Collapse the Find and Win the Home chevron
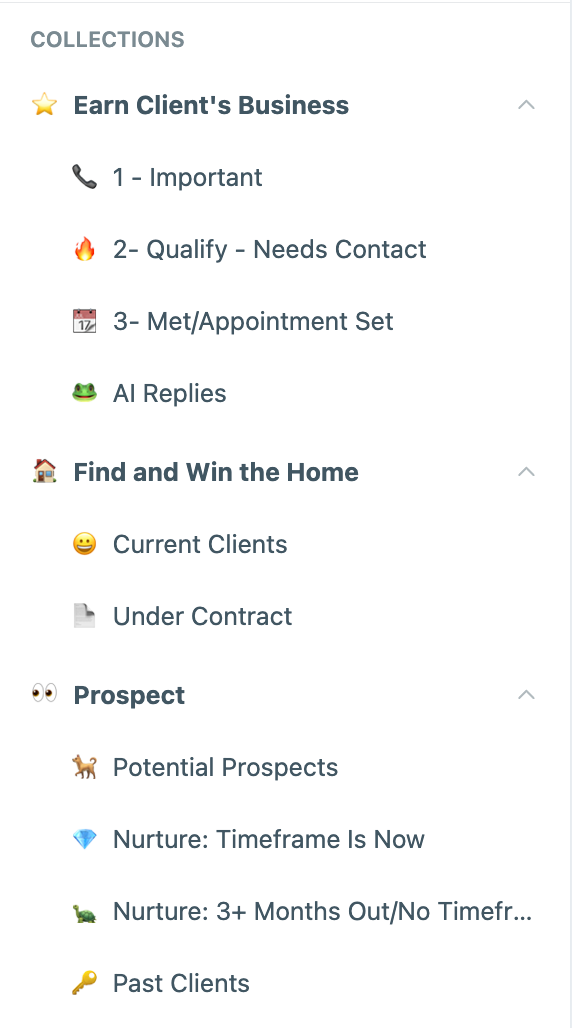 (x=526, y=472)
